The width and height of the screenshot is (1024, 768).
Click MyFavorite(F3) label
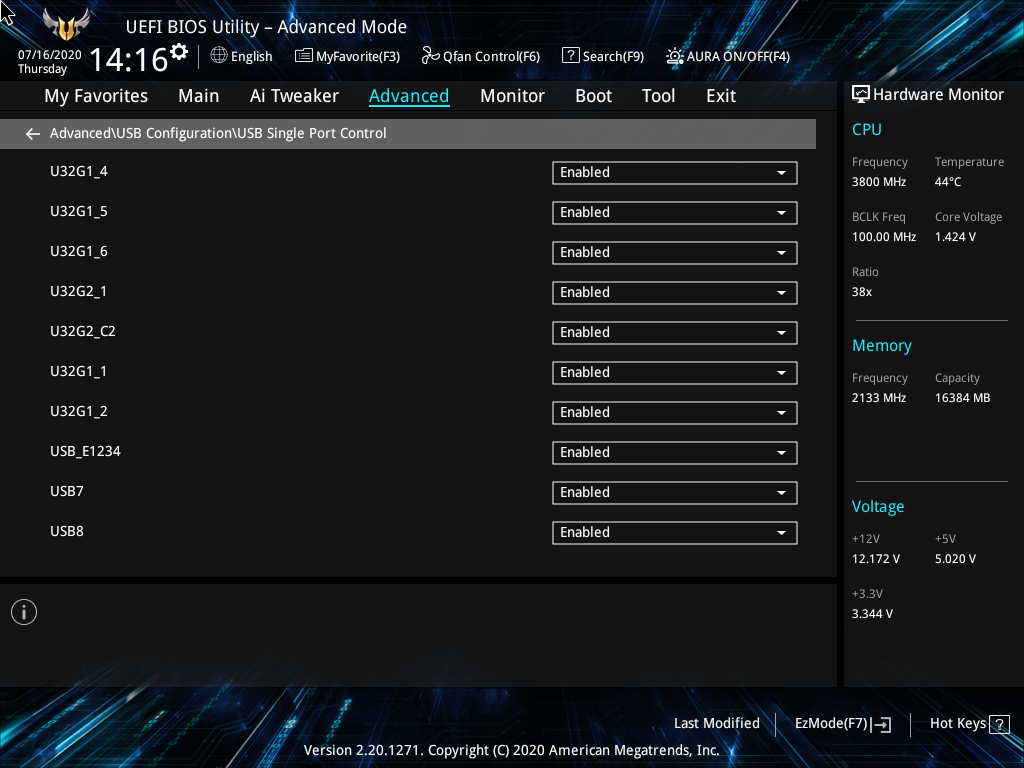[358, 57]
